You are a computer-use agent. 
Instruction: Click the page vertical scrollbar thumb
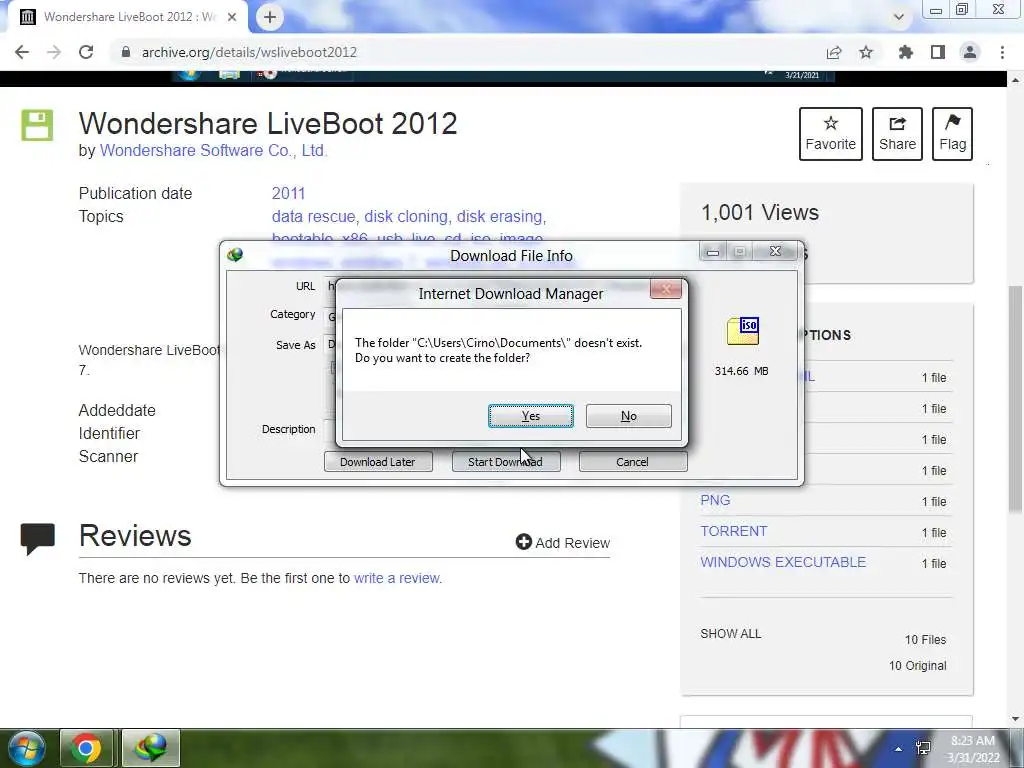(x=1015, y=398)
